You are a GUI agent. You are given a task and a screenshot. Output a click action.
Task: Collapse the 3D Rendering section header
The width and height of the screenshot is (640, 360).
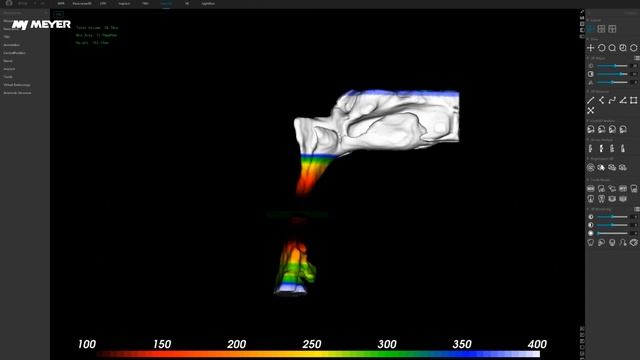[588, 209]
